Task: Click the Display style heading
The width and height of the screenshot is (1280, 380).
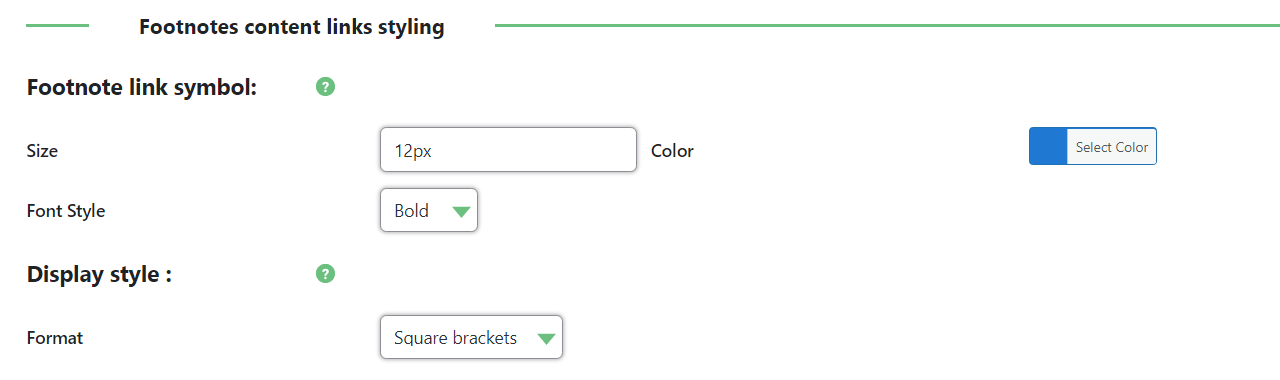Action: tap(99, 274)
